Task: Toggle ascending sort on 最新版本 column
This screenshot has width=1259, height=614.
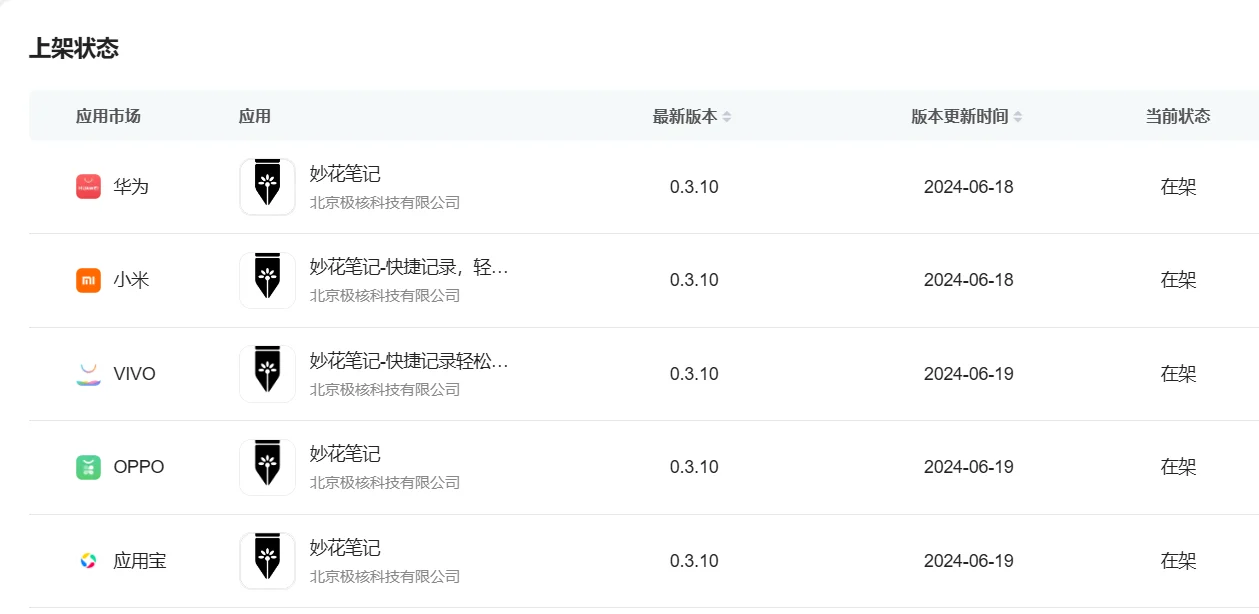Action: pyautogui.click(x=725, y=111)
